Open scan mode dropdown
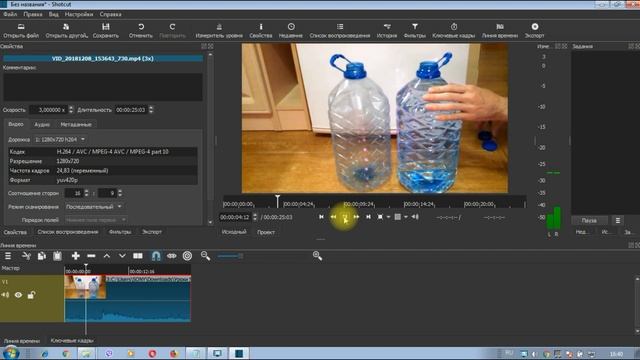Viewport: 640px width, 360px height. click(x=94, y=207)
